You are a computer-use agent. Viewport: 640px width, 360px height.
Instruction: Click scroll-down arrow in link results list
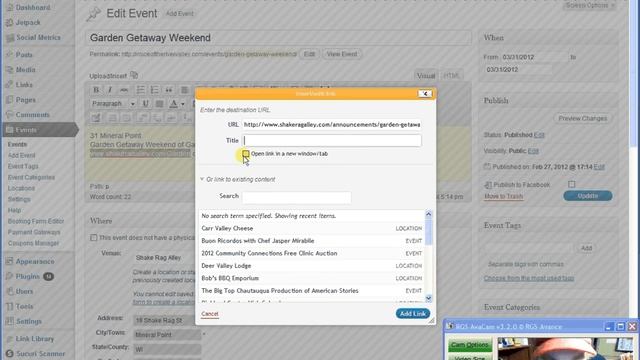(428, 298)
